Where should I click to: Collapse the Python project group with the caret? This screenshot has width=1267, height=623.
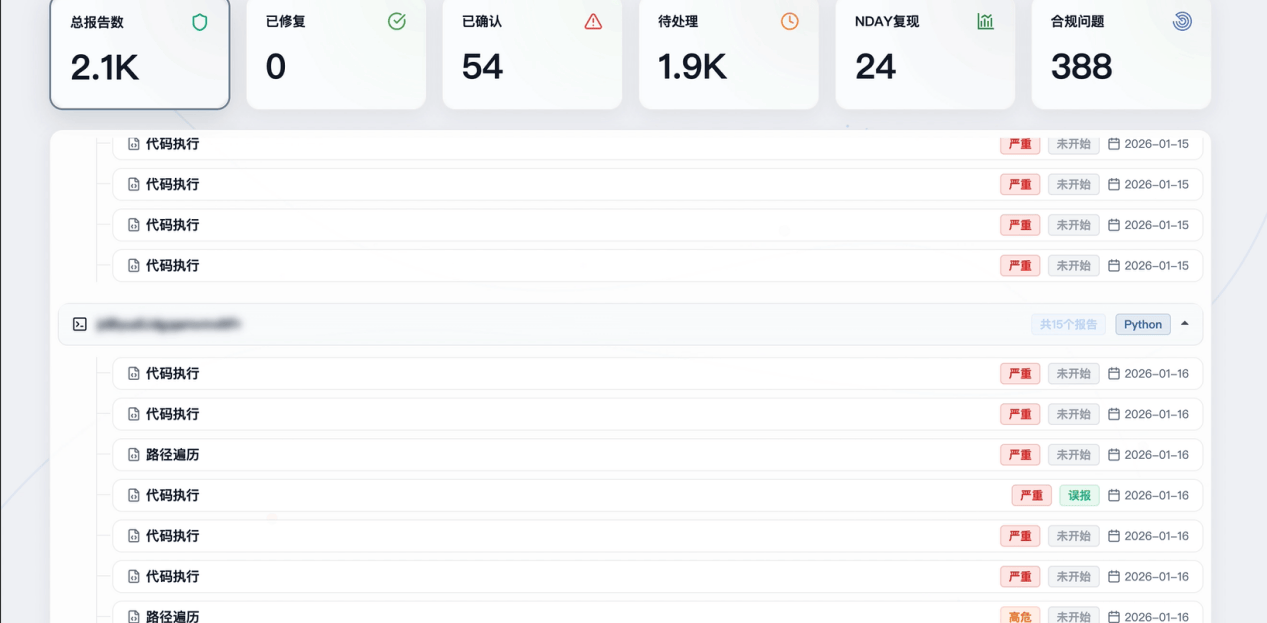(1185, 324)
